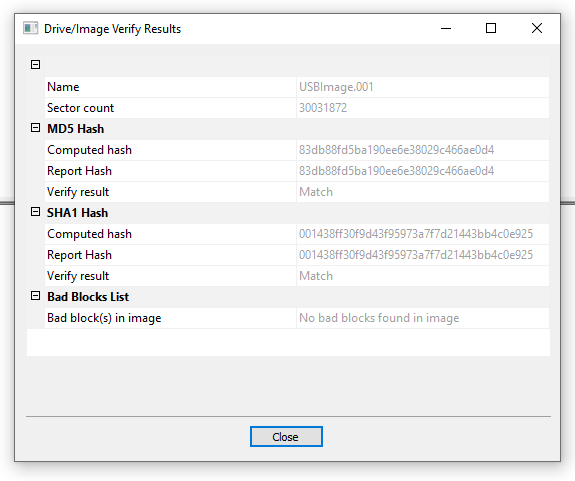
Task: Click the Close button
Action: (286, 436)
